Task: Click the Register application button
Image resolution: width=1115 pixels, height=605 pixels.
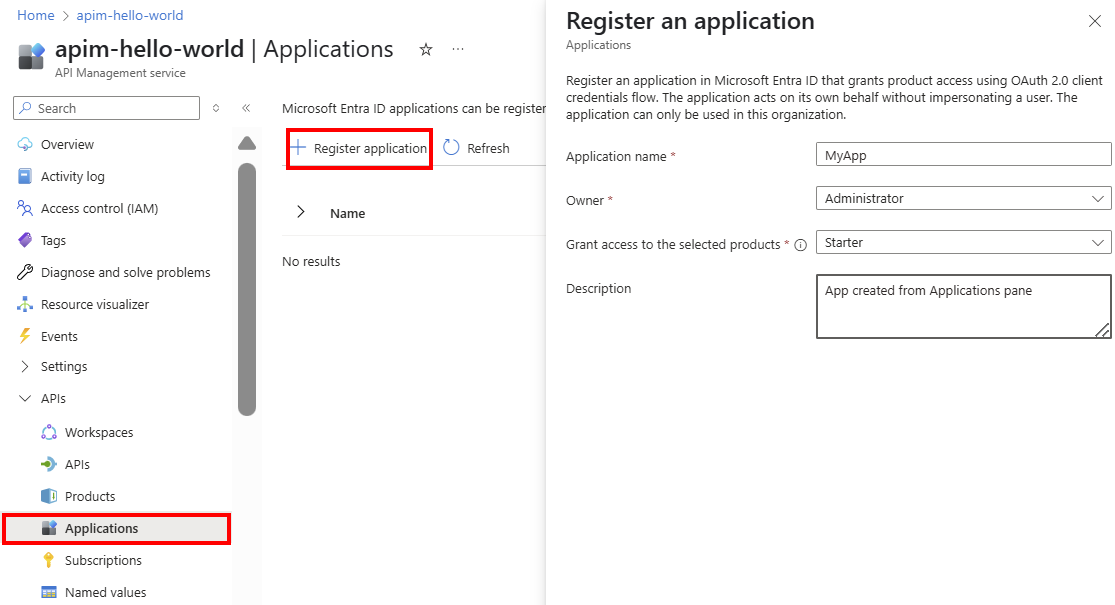Action: (358, 147)
